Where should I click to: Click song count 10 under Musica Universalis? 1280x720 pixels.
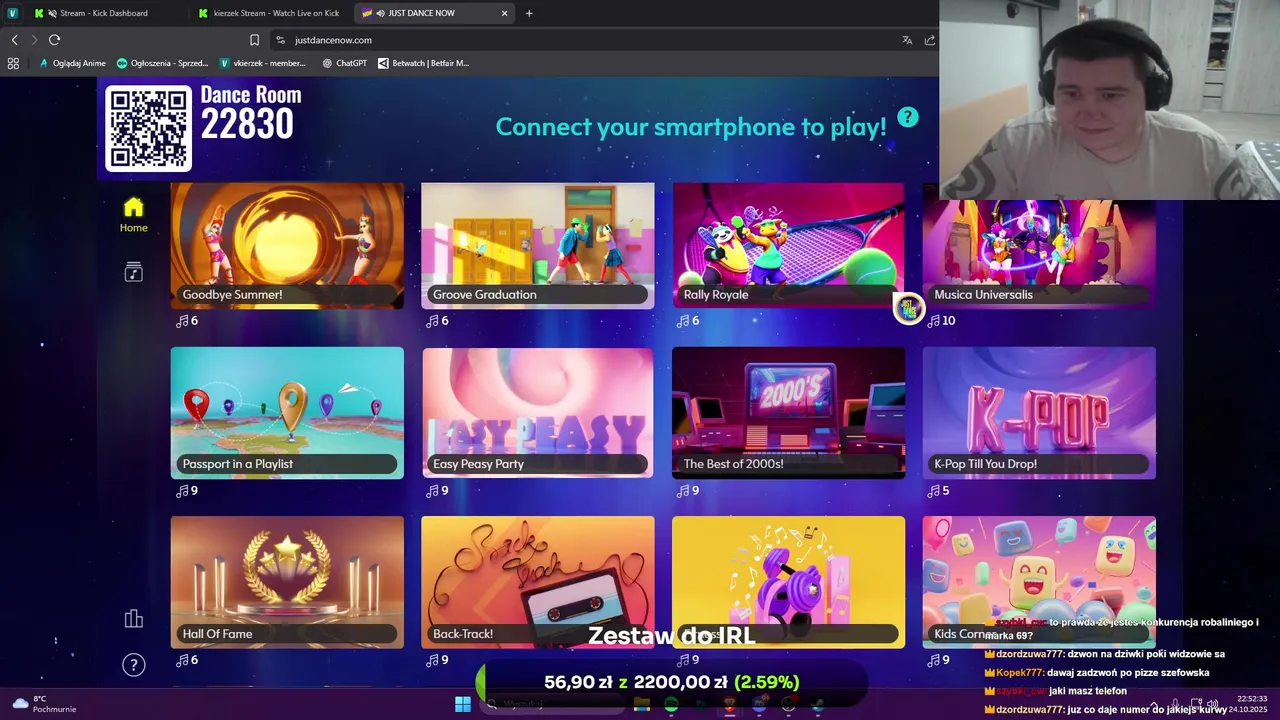click(941, 321)
